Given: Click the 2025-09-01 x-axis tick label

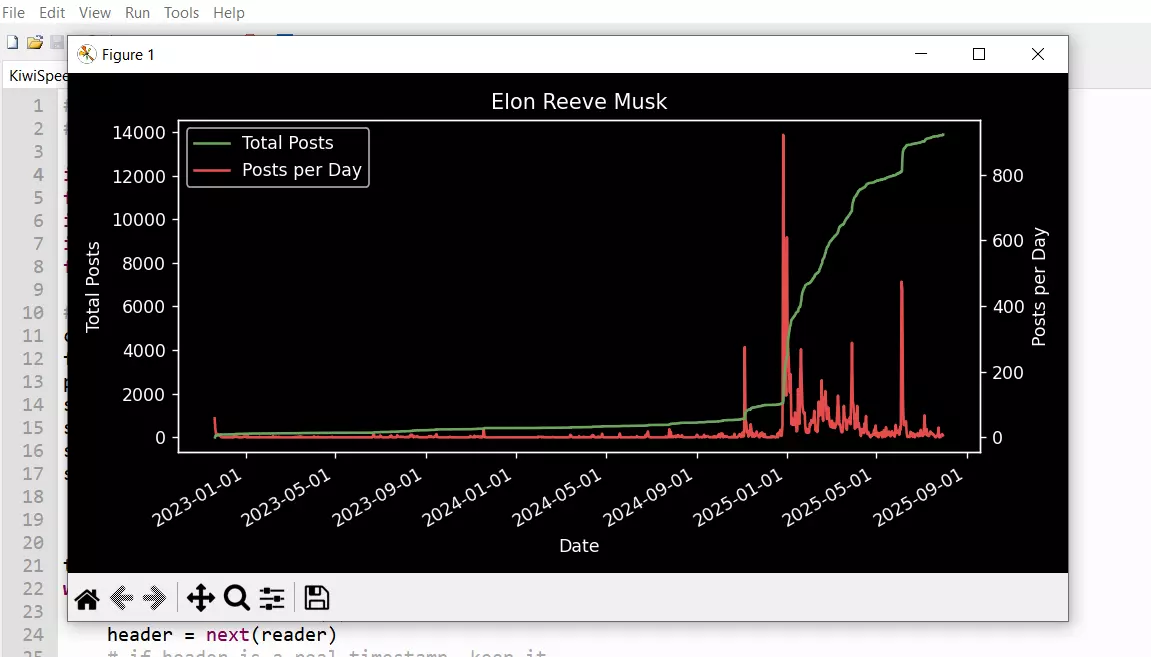Looking at the screenshot, I should click(918, 498).
